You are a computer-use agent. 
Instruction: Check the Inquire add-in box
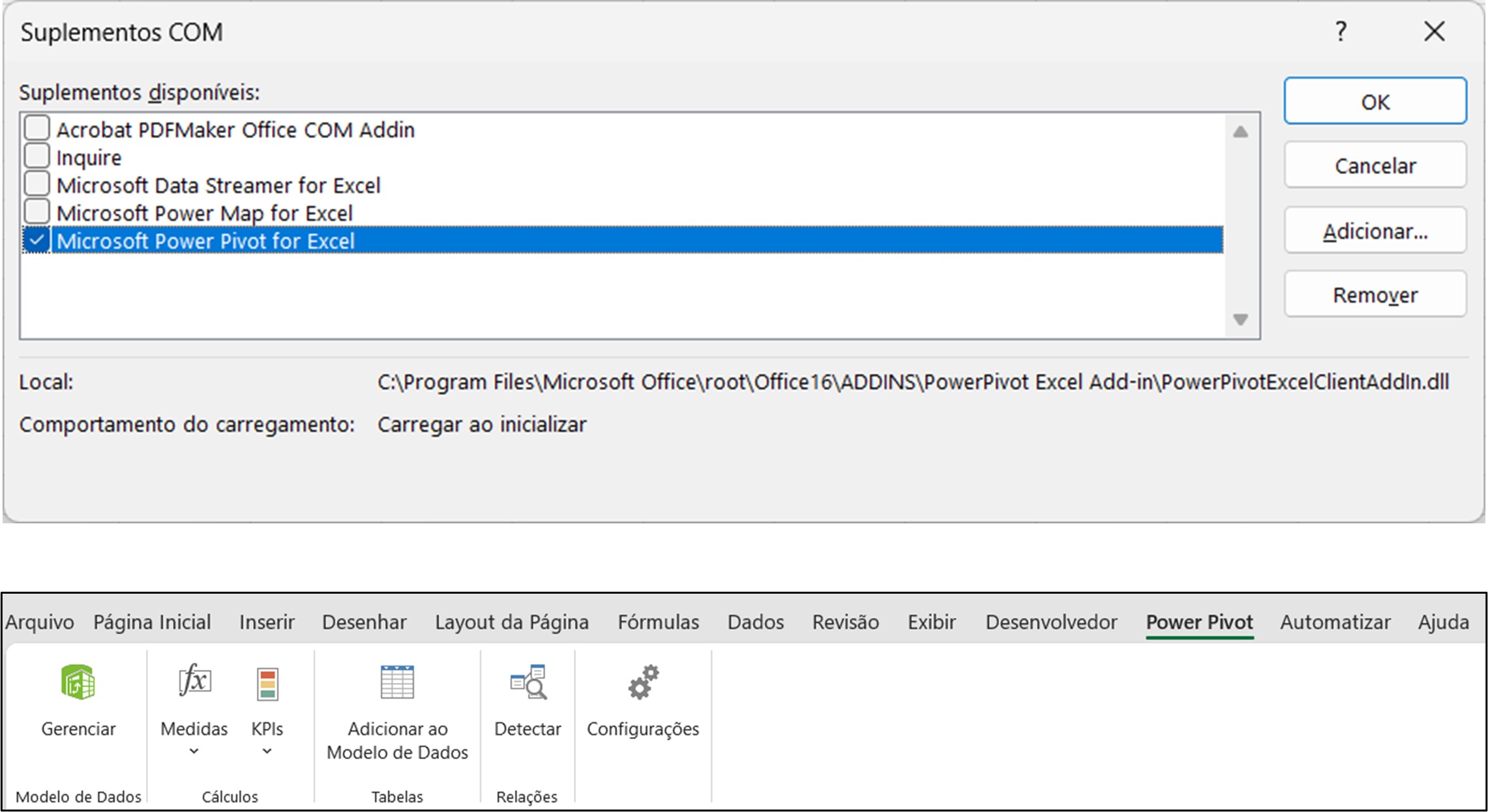(37, 156)
